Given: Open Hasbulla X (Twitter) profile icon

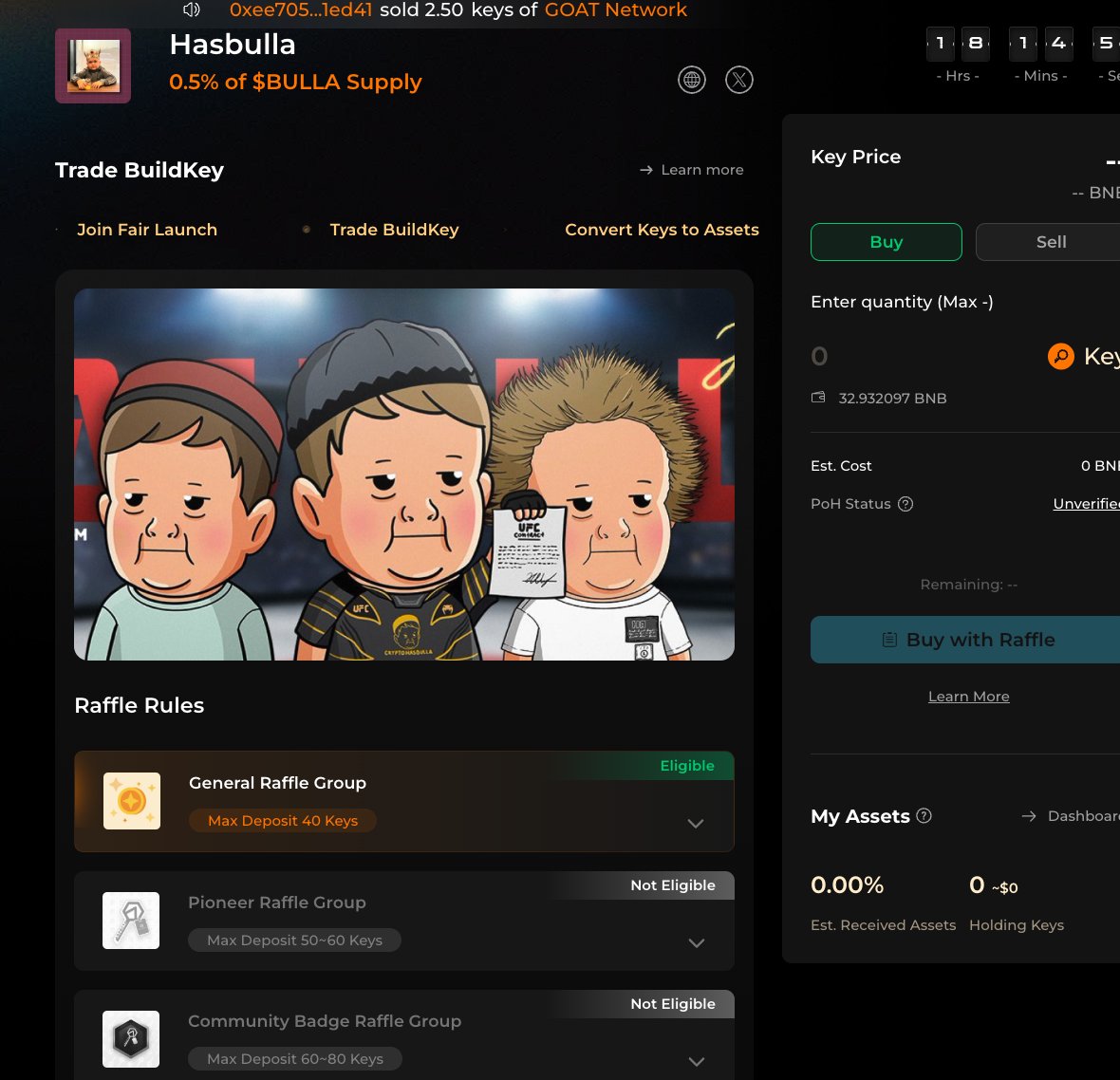Looking at the screenshot, I should (x=739, y=80).
